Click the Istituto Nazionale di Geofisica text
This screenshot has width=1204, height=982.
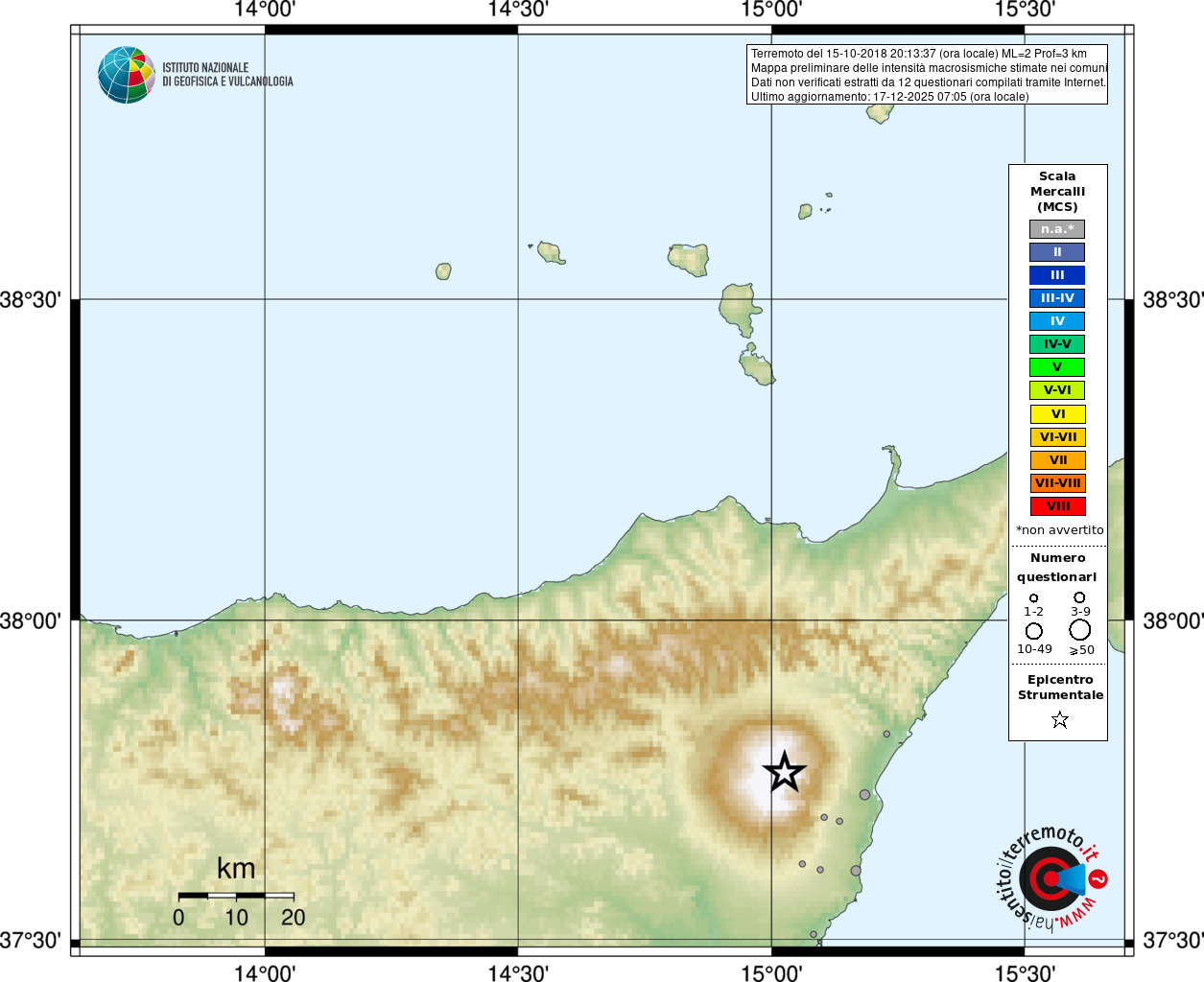(x=227, y=75)
